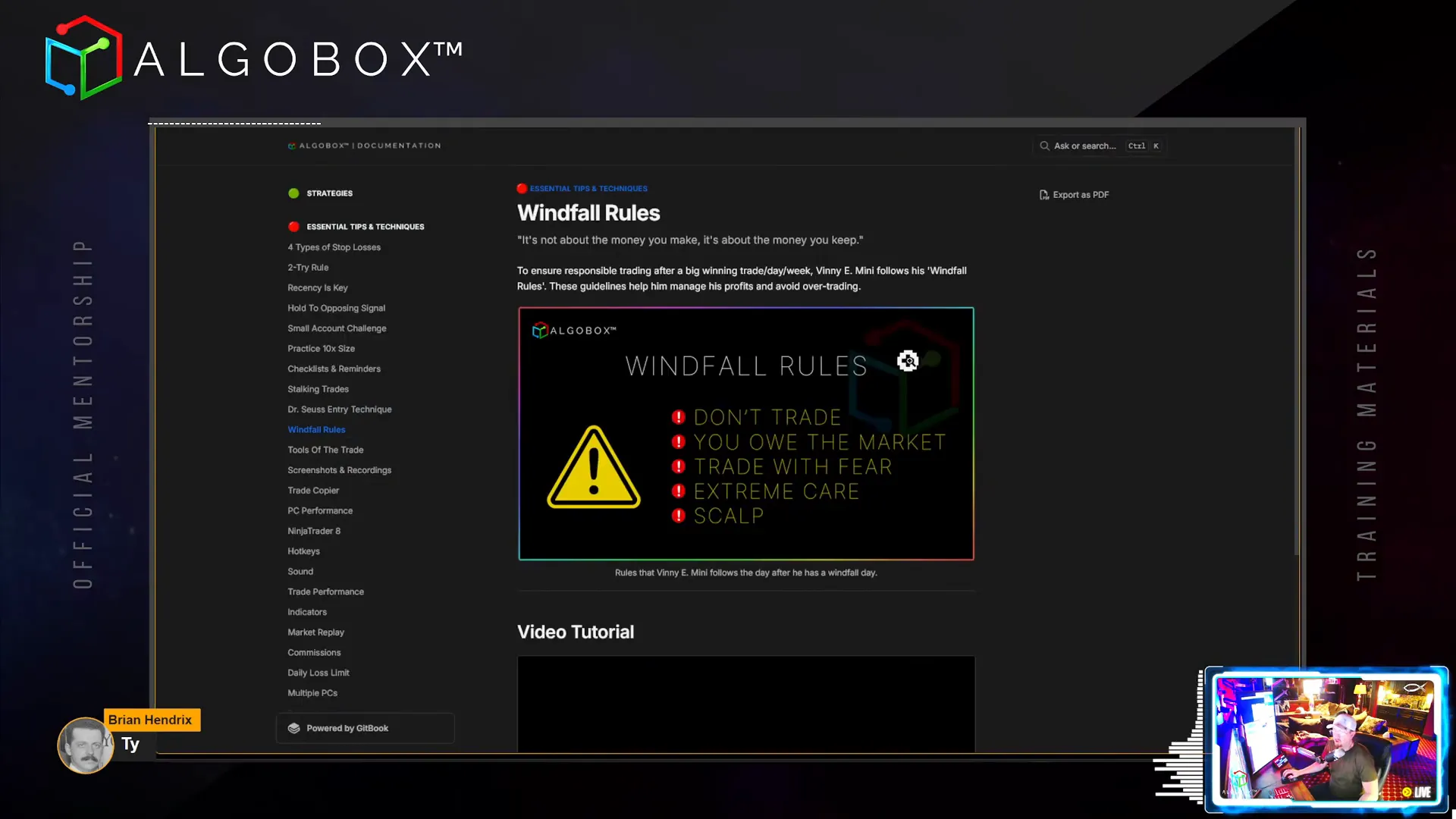Click the search magnifier icon
The height and width of the screenshot is (819, 1456).
pos(1044,146)
